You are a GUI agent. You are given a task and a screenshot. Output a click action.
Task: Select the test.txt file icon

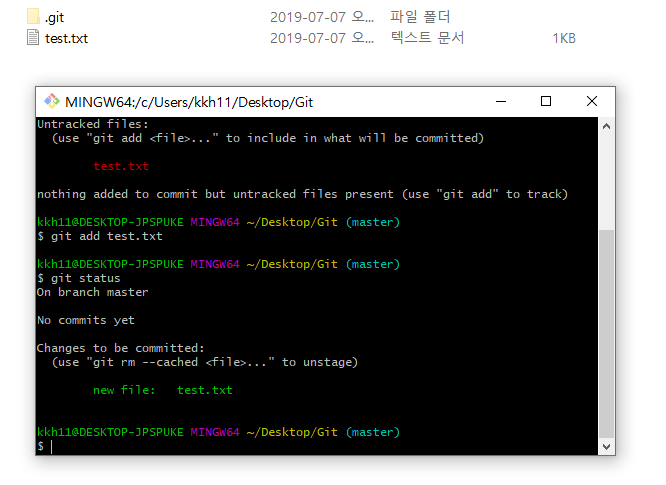point(33,37)
